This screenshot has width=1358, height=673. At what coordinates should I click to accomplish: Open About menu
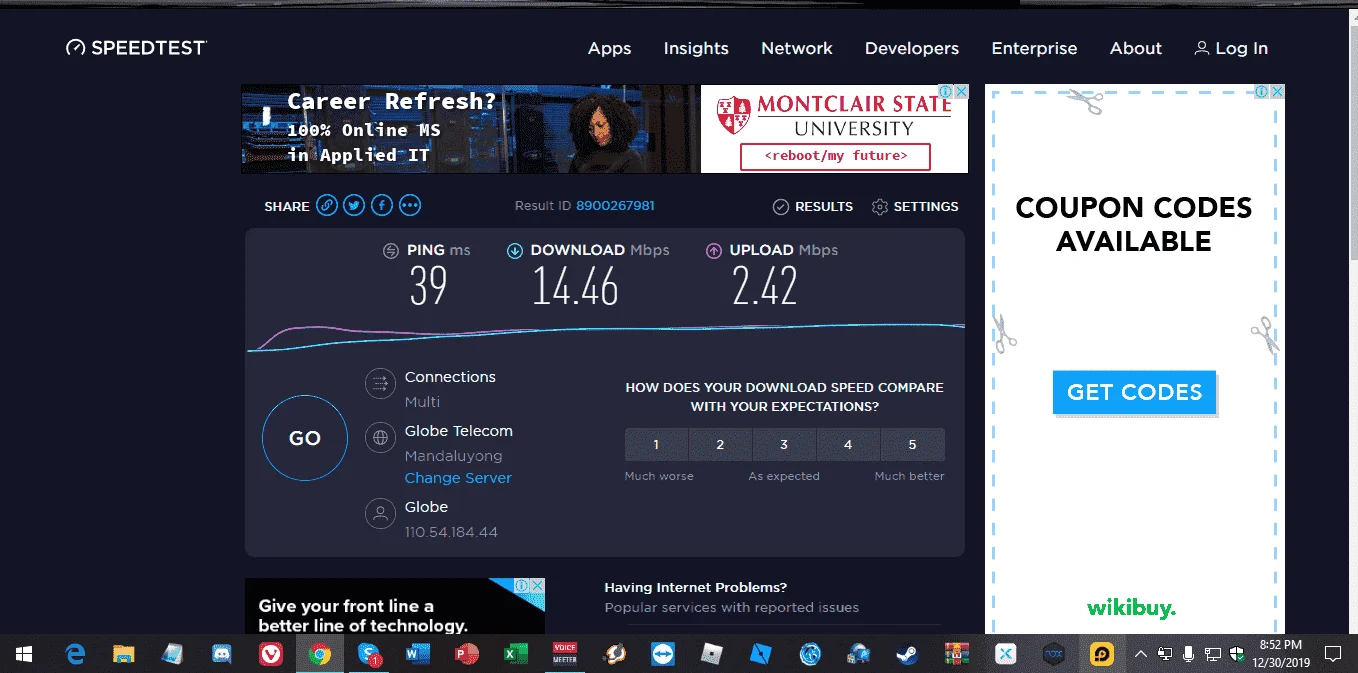coord(1136,48)
